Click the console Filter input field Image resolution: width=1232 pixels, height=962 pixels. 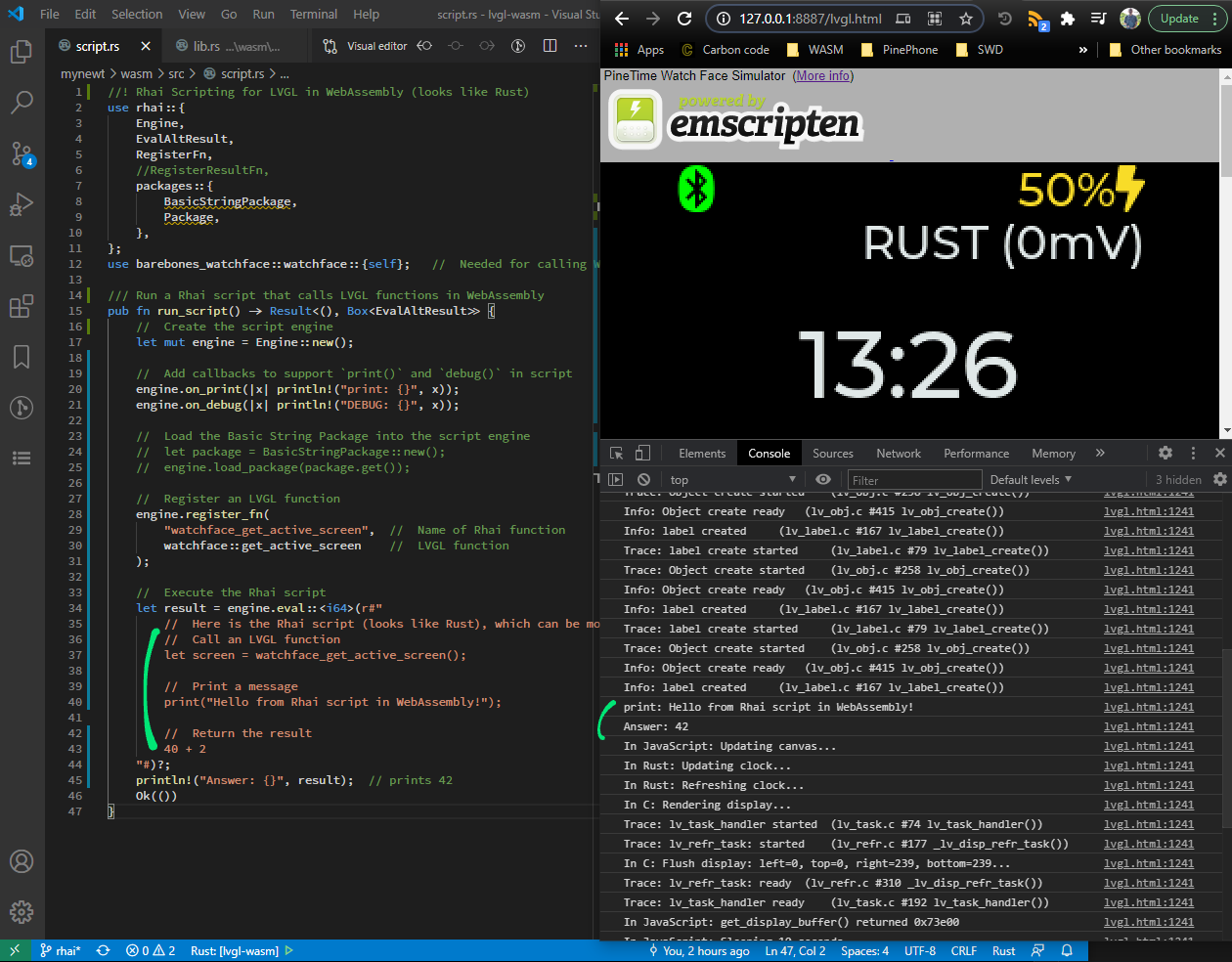(913, 480)
